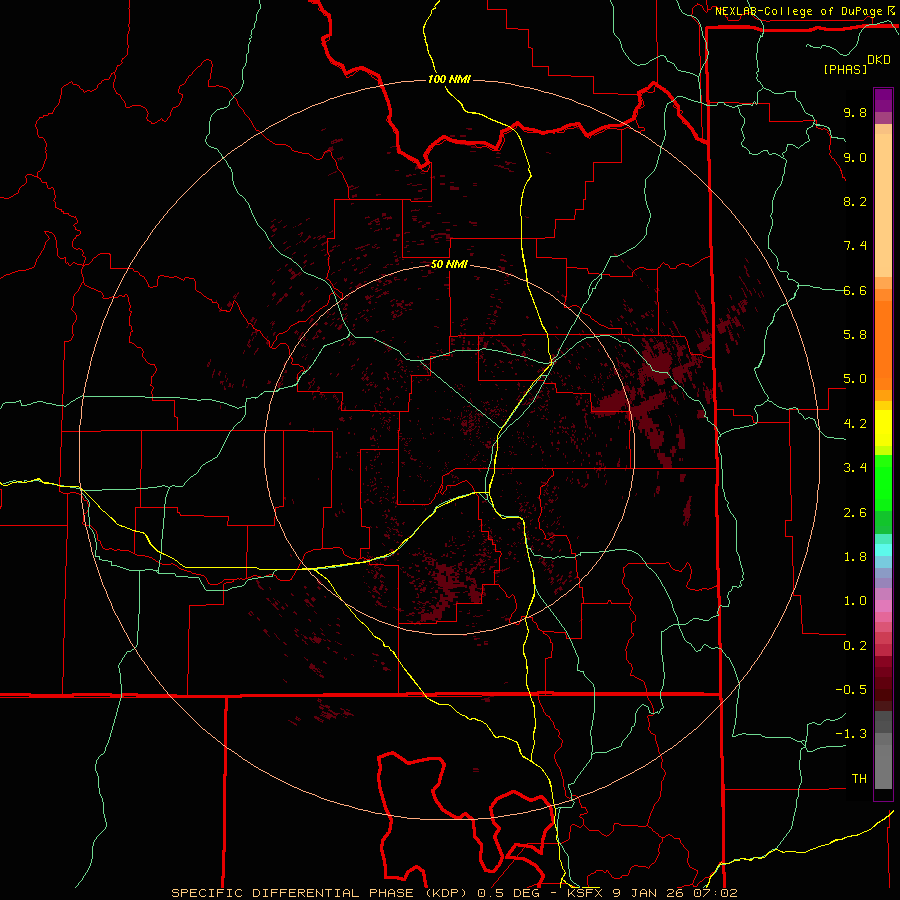
Task: Pick the bright green swatch on the color scale
Action: click(883, 482)
